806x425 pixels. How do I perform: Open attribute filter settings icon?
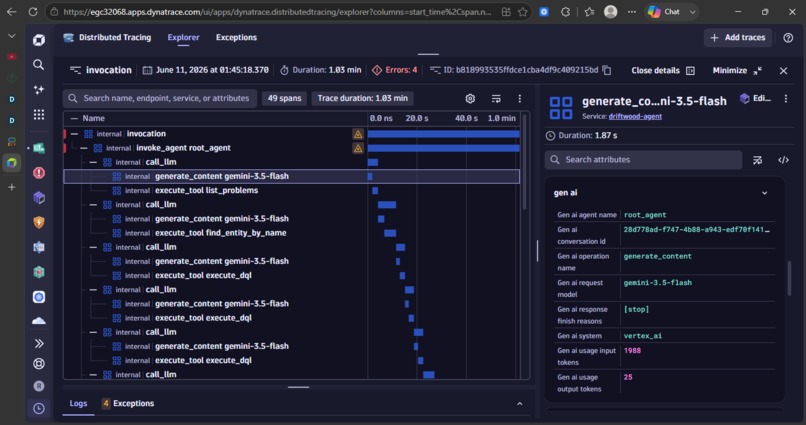coord(758,160)
